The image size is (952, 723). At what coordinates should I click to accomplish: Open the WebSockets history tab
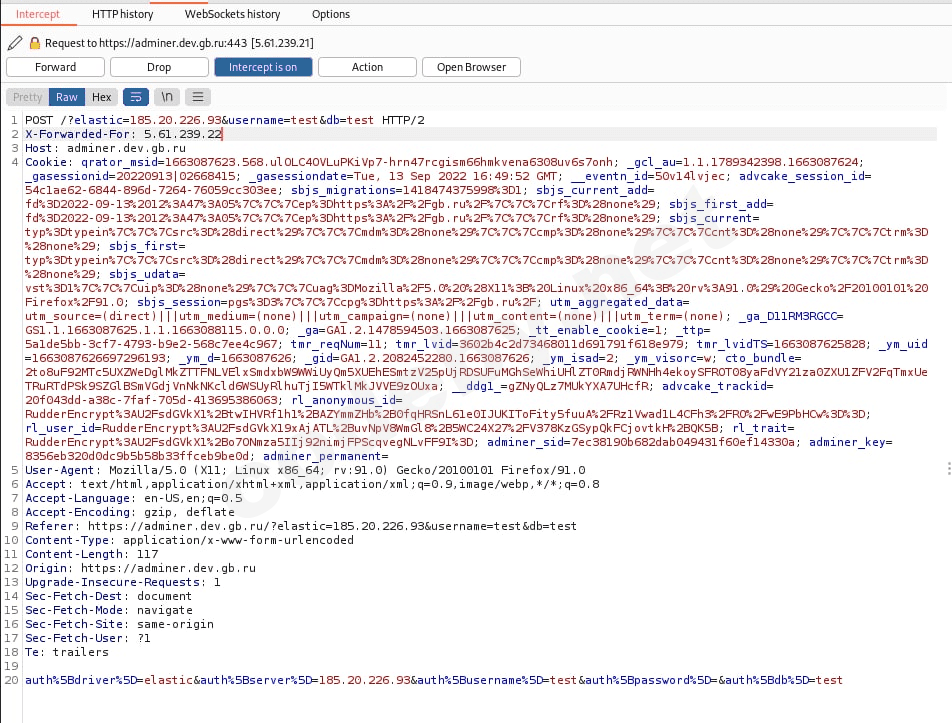click(232, 14)
